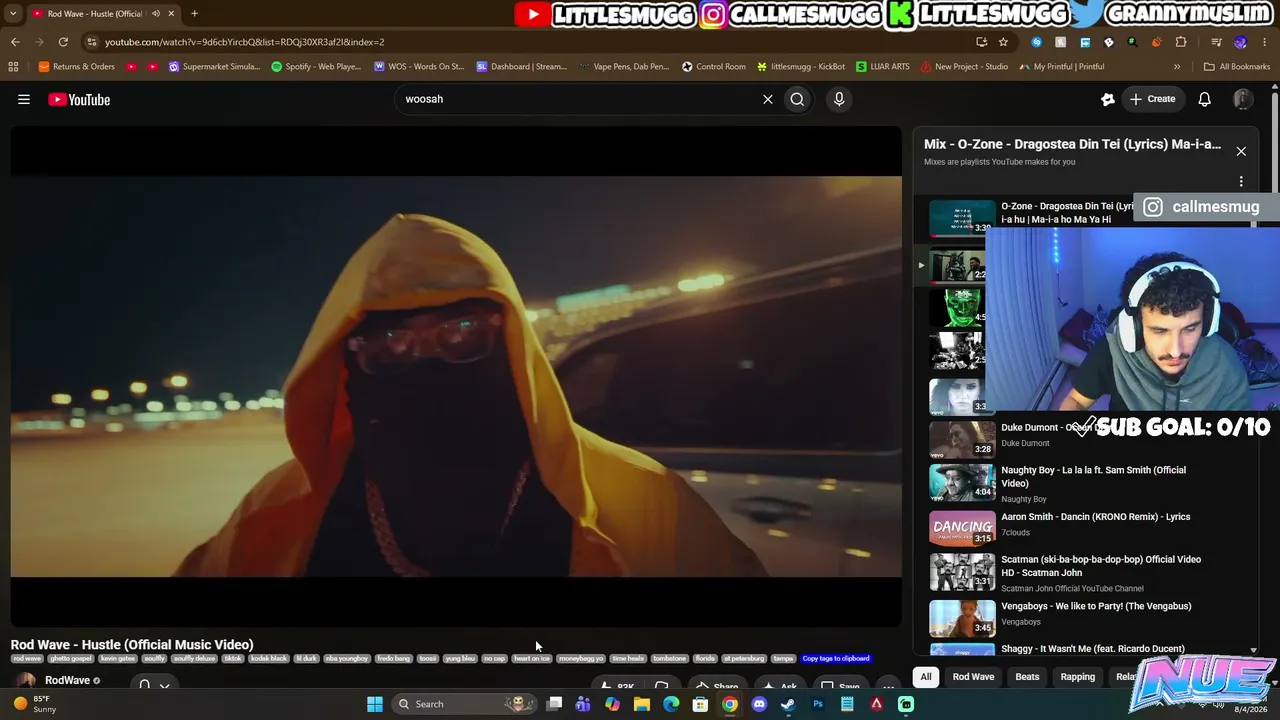Image resolution: width=1280 pixels, height=720 pixels.
Task: Install app icon in address bar
Action: coord(981,42)
